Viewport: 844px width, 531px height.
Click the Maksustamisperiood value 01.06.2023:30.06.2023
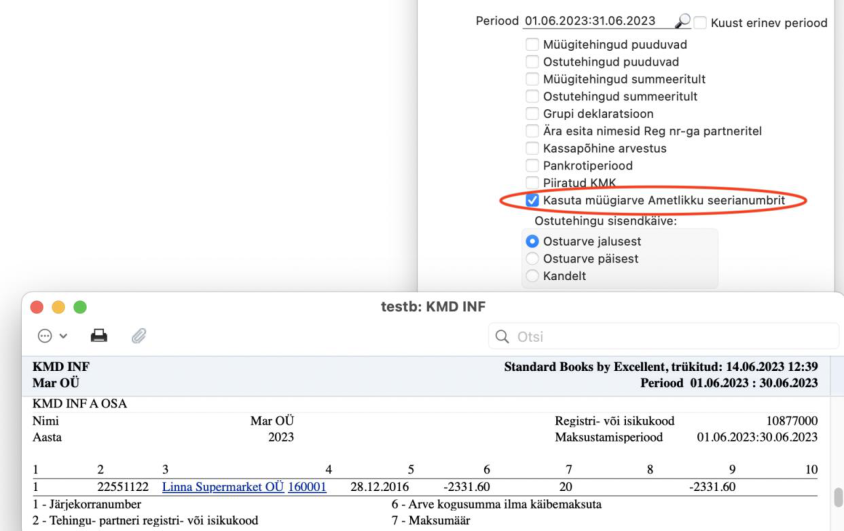click(x=757, y=437)
